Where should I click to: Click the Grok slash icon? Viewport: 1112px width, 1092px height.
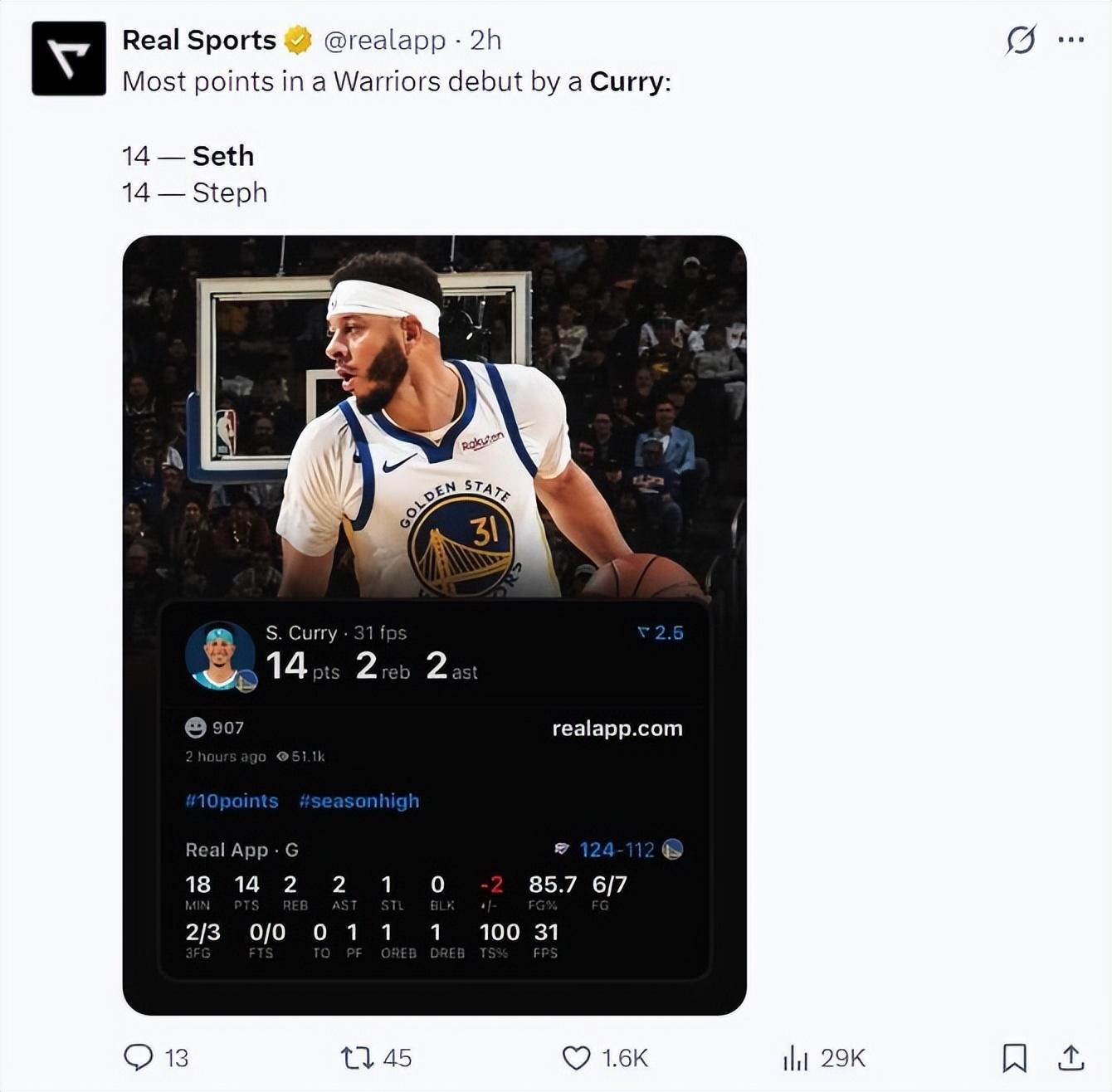(1021, 40)
